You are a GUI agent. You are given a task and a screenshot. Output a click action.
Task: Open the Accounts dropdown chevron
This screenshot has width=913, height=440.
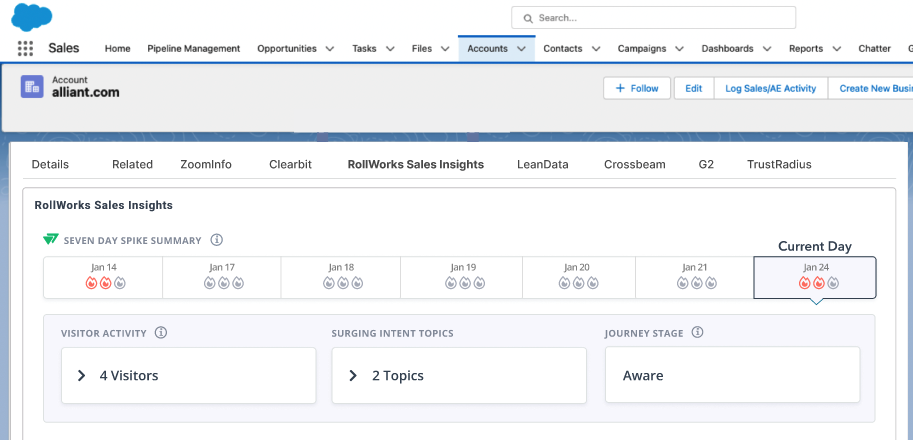click(522, 49)
